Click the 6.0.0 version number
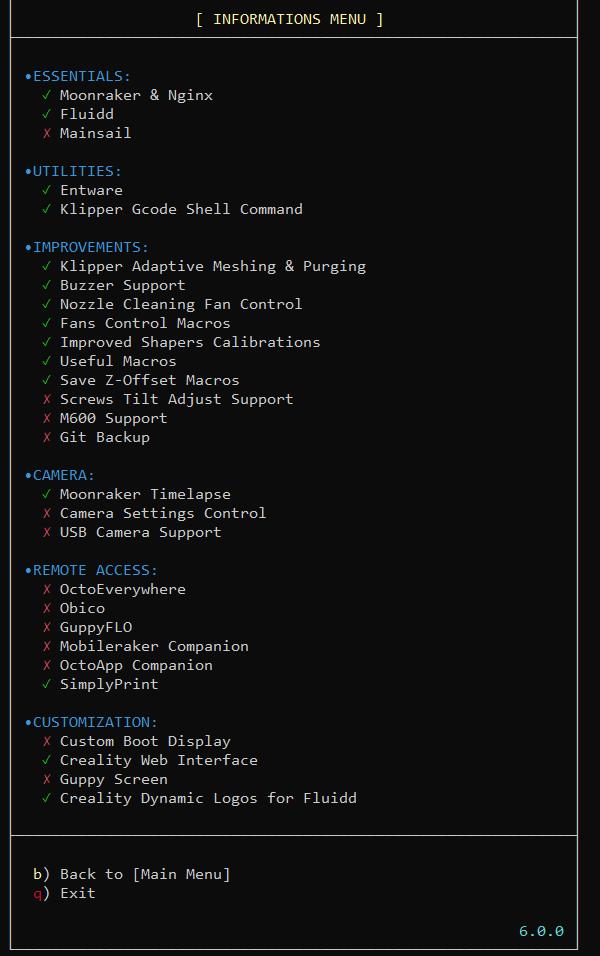600x956 pixels. 541,931
